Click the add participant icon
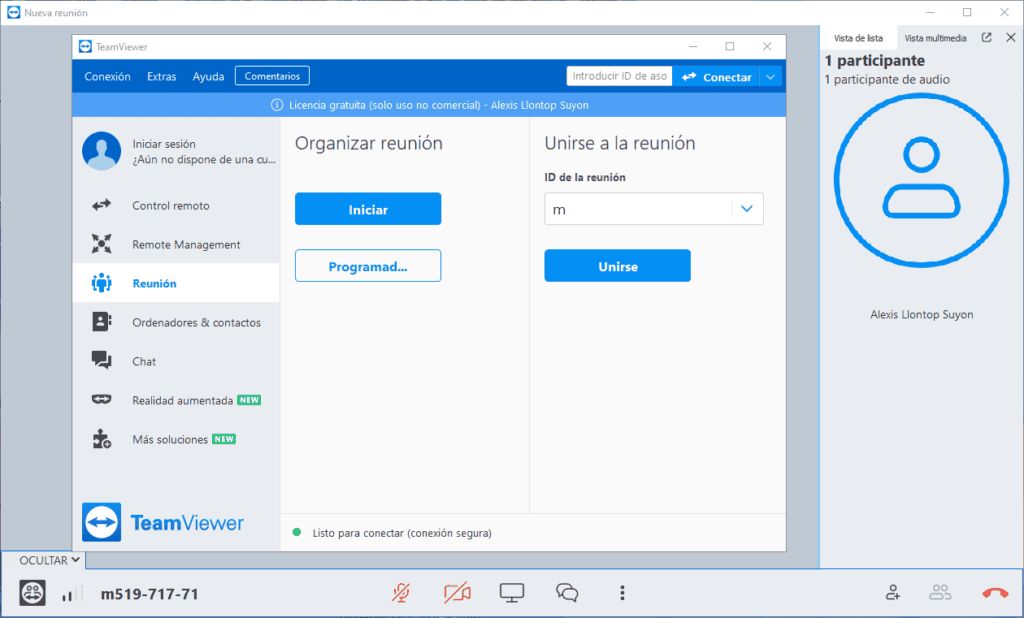The height and width of the screenshot is (618, 1024). pyautogui.click(x=893, y=593)
